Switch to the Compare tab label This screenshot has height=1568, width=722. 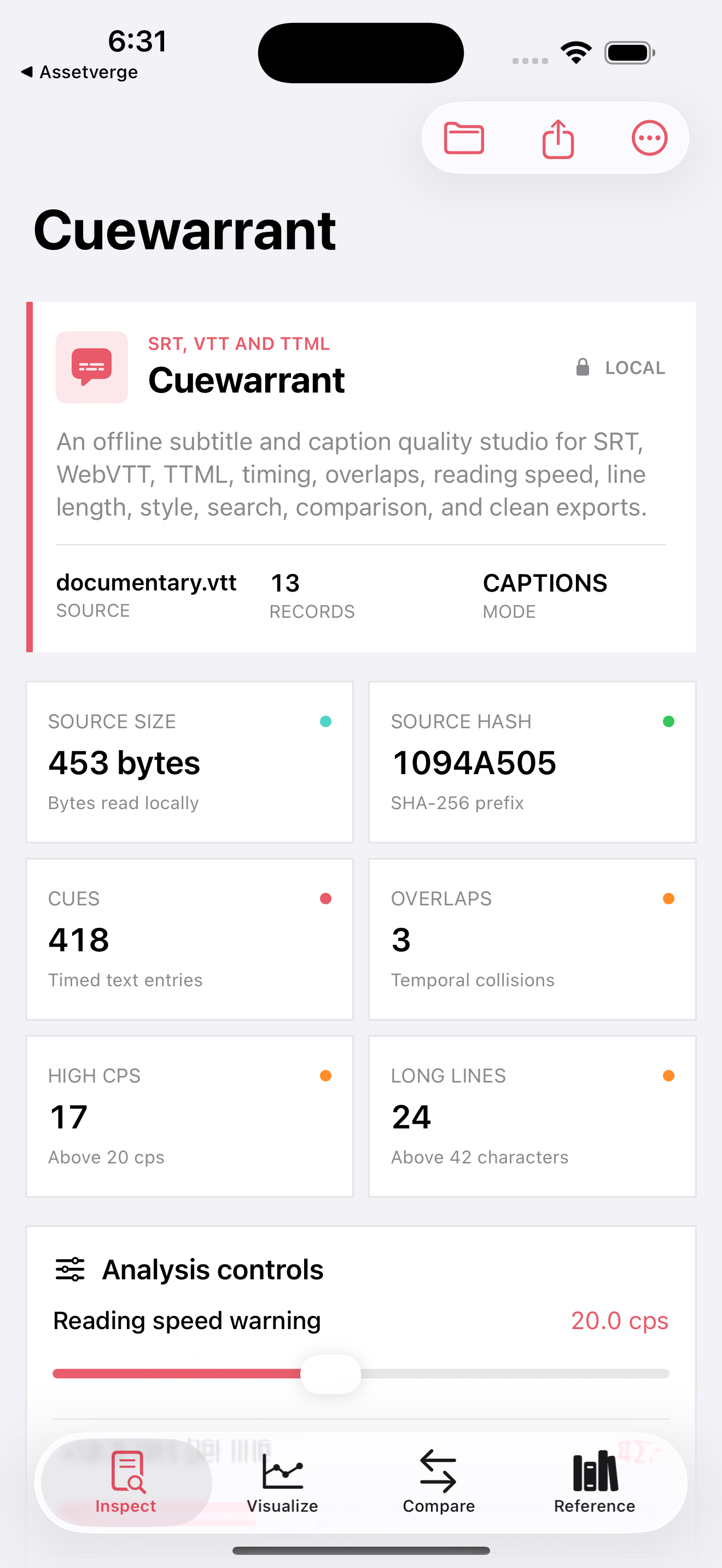(438, 1506)
